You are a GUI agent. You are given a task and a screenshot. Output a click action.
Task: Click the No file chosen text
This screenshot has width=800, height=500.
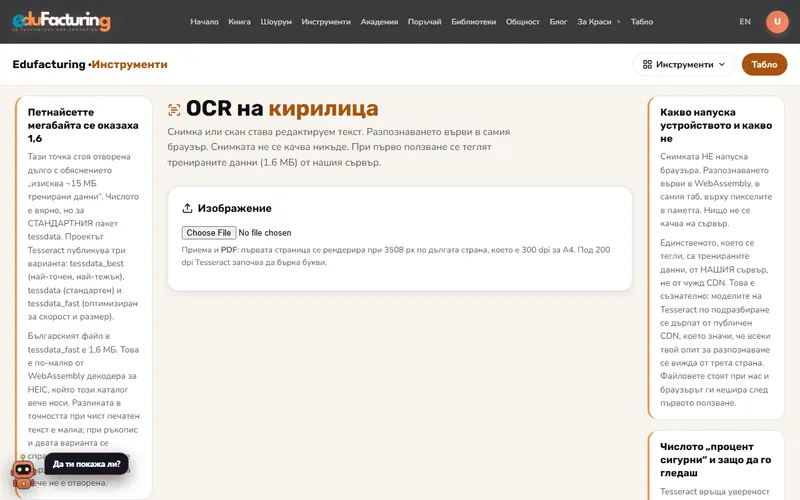265,233
